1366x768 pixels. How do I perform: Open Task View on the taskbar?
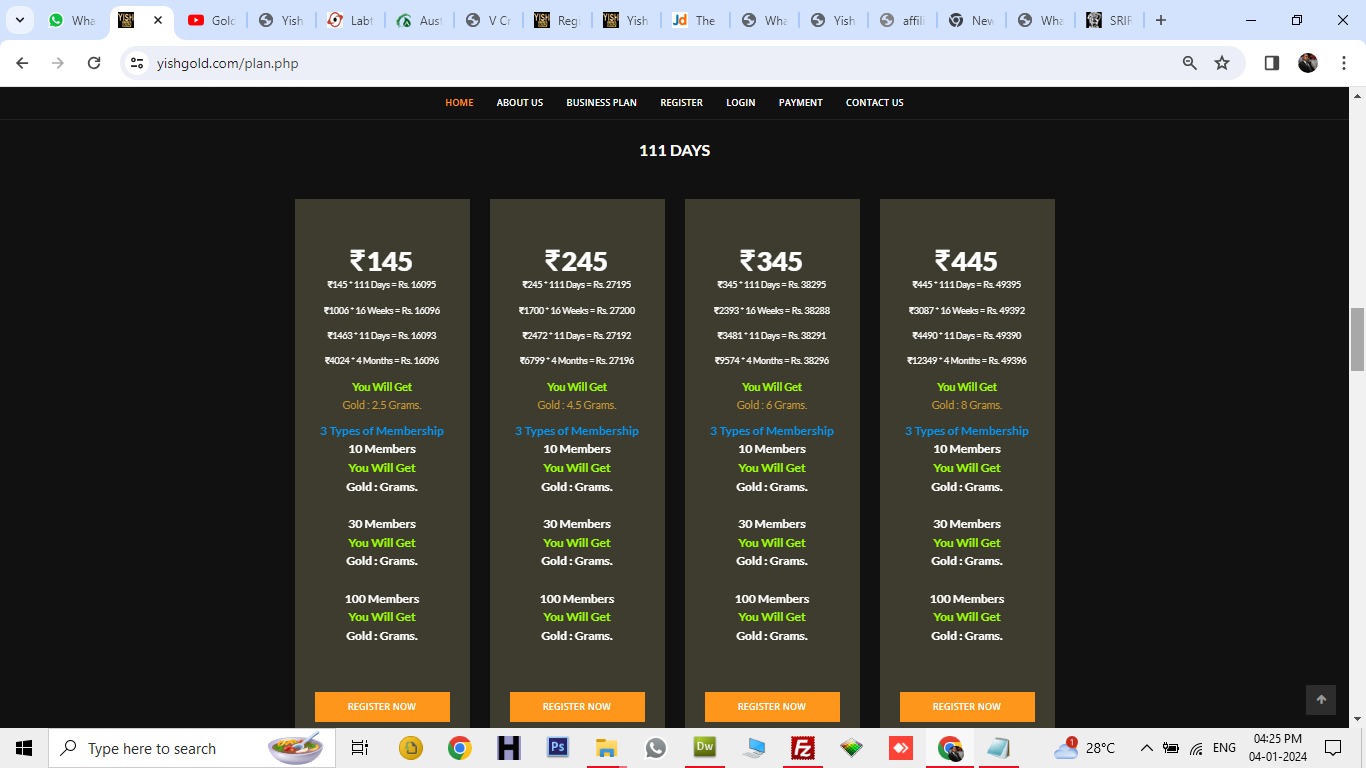(x=360, y=748)
